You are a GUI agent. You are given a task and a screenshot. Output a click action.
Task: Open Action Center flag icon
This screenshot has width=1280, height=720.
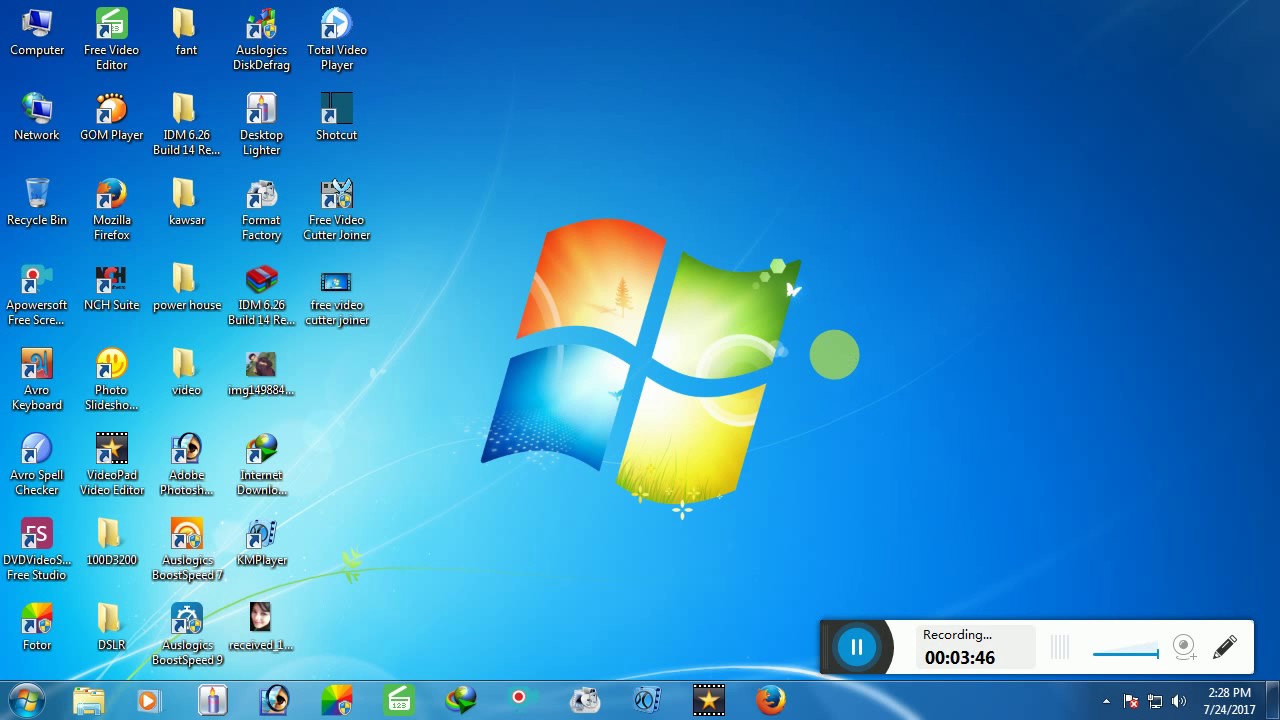click(x=1131, y=701)
